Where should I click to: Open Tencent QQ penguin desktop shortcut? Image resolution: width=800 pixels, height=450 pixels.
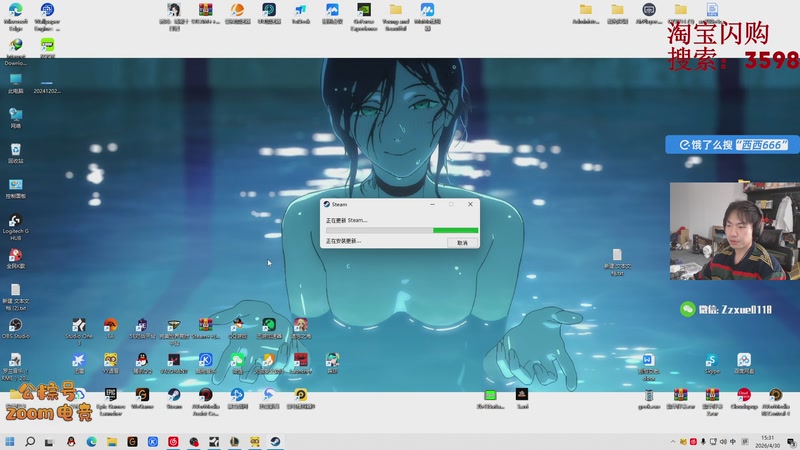pyautogui.click(x=142, y=363)
